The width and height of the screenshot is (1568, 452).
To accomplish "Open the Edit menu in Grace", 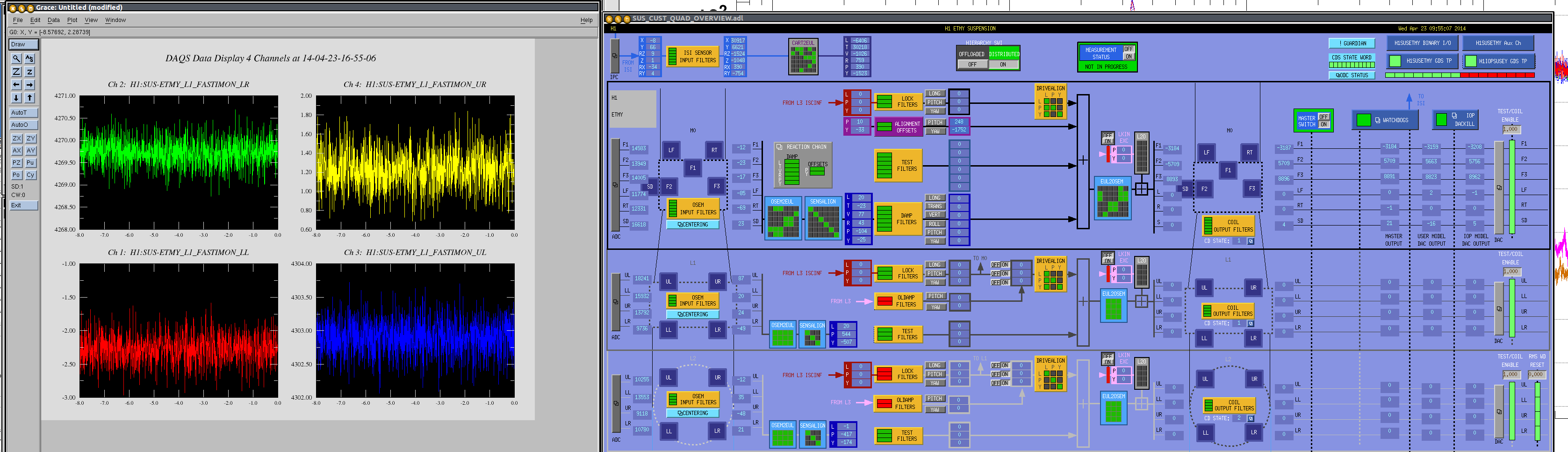I will click(x=36, y=20).
